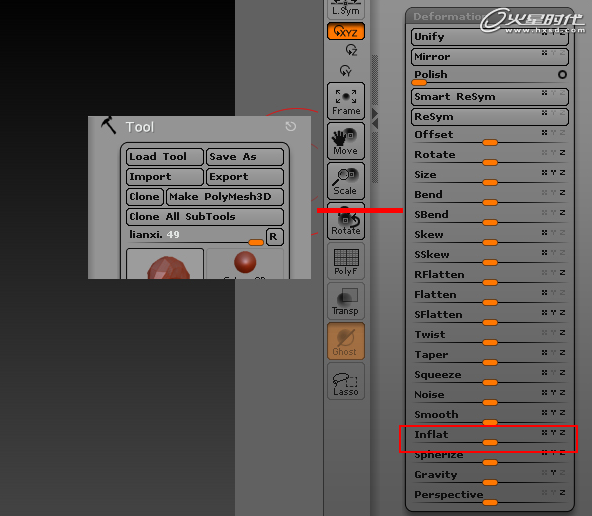
Task: Click the L.Sym local symmetry button
Action: coord(345,9)
